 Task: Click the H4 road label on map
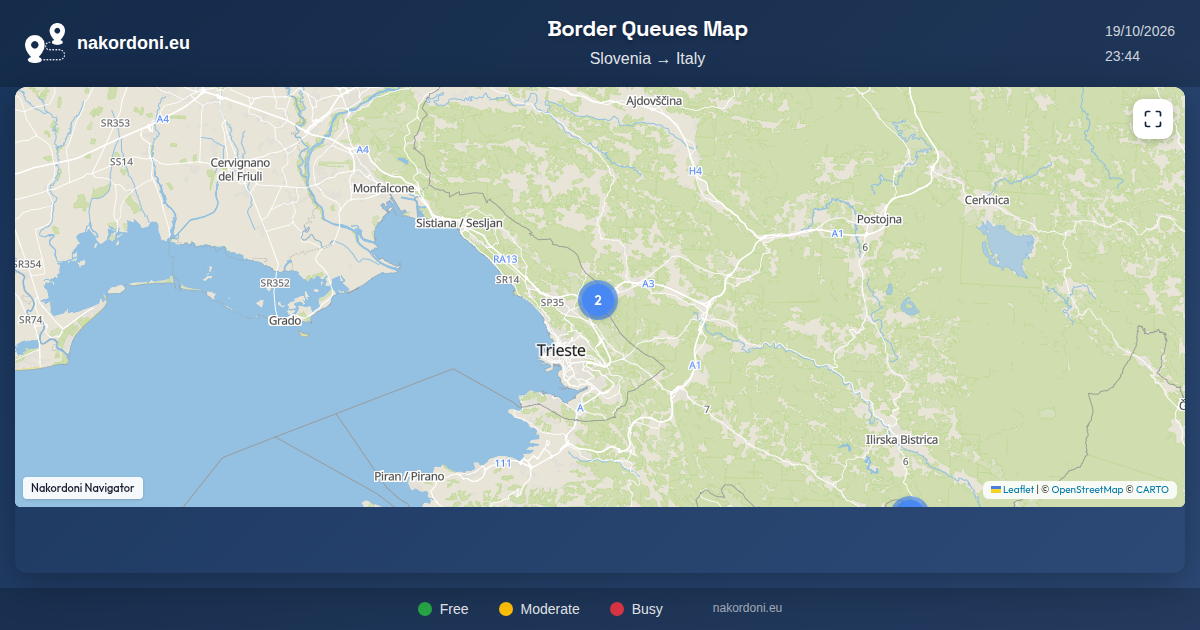click(696, 171)
